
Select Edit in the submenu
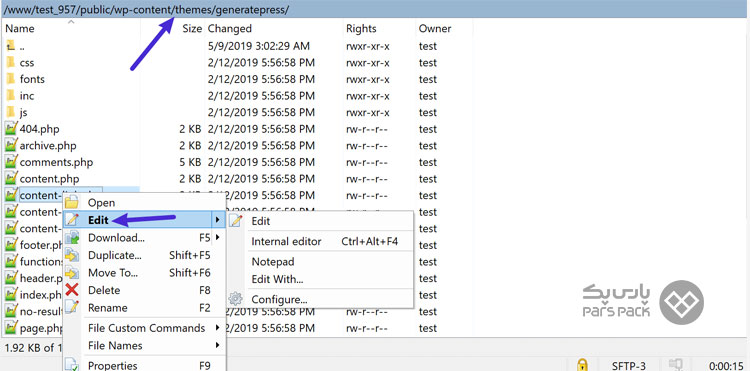click(x=261, y=221)
